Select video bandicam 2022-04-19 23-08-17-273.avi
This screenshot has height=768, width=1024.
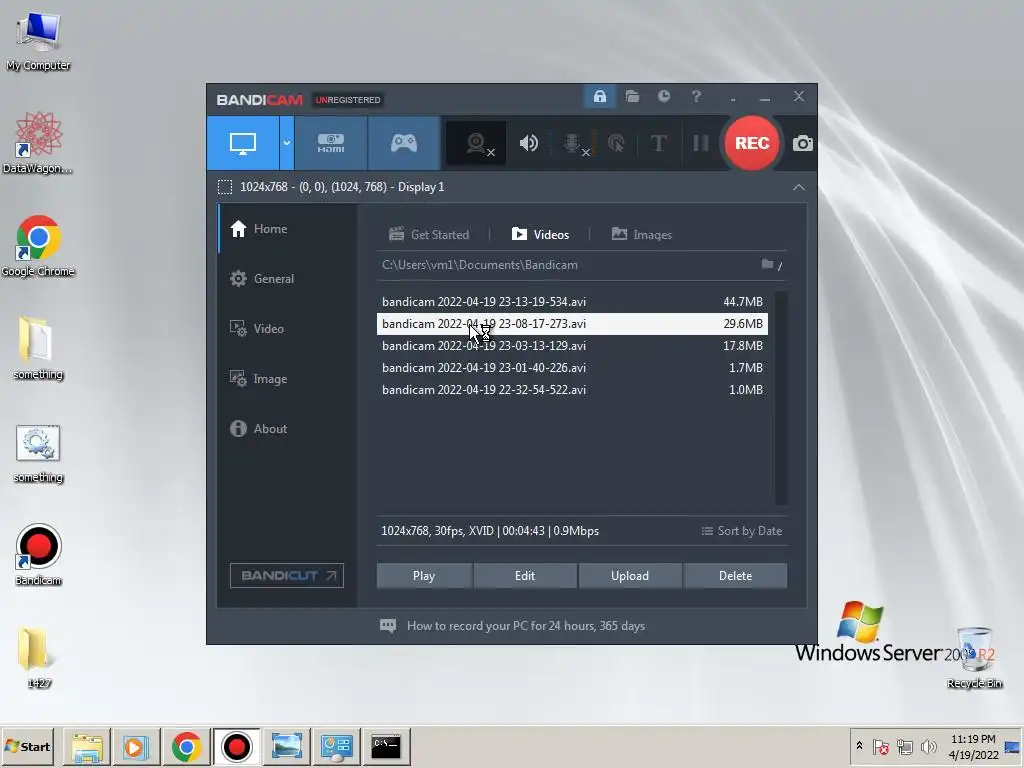(x=572, y=324)
